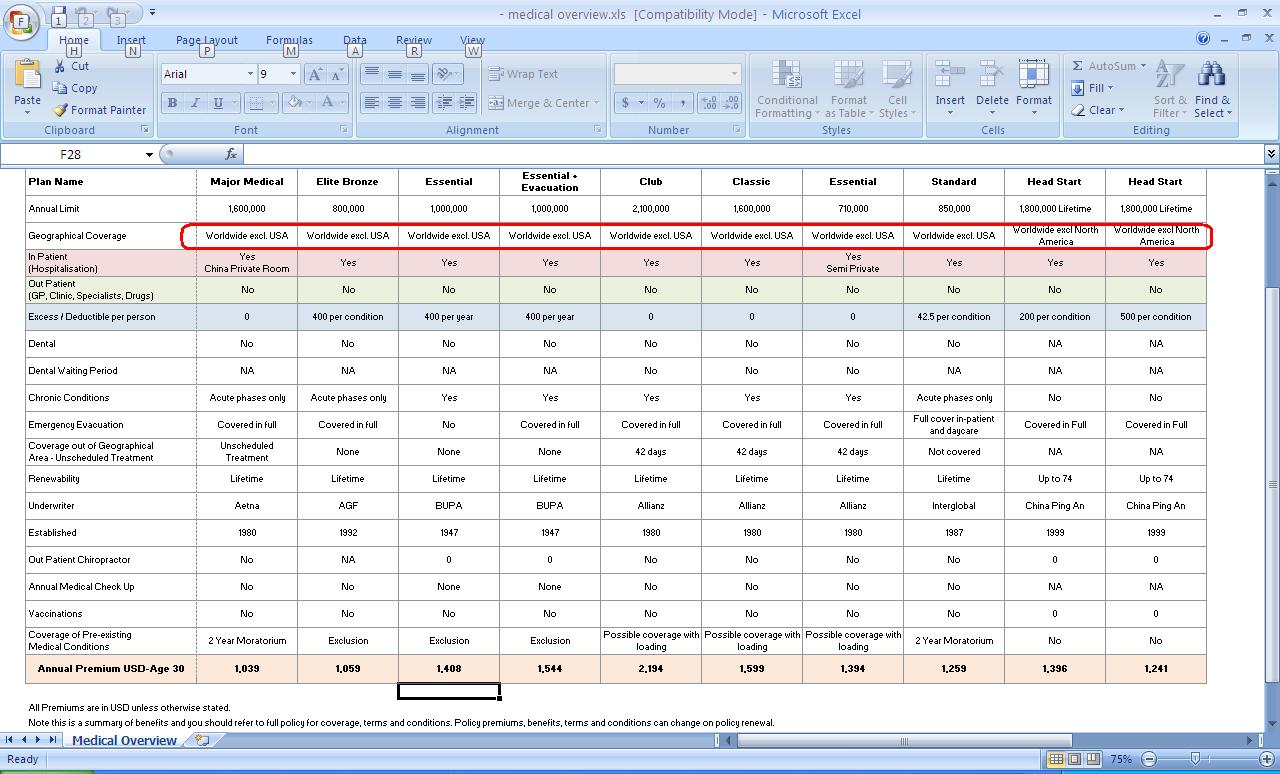Open Sort & Filter options
The width and height of the screenshot is (1280, 774).
click(1170, 89)
